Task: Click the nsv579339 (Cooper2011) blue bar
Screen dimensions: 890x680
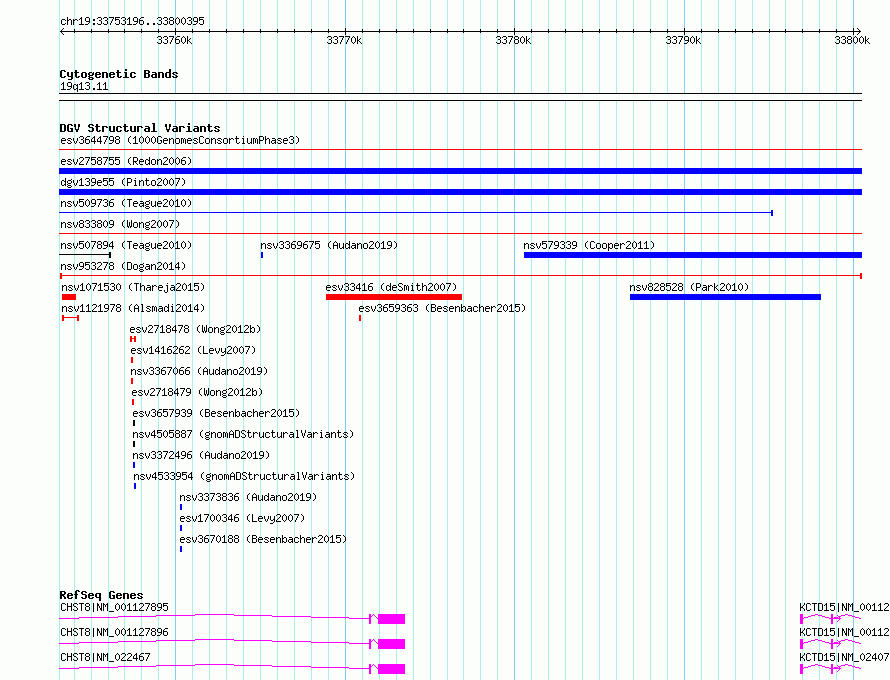Action: click(692, 255)
